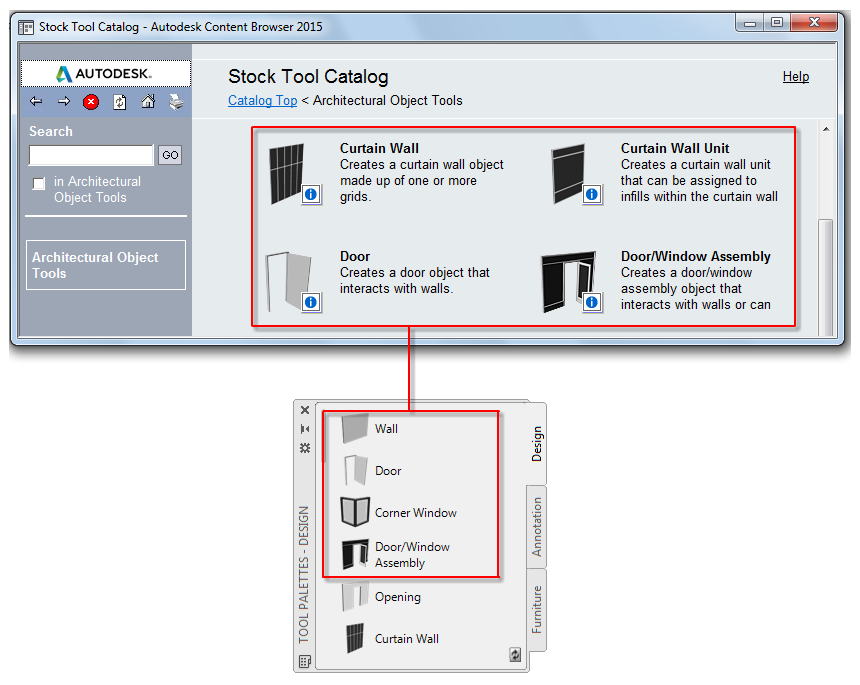
Task: Switch to the Design palette tab
Action: pos(536,443)
